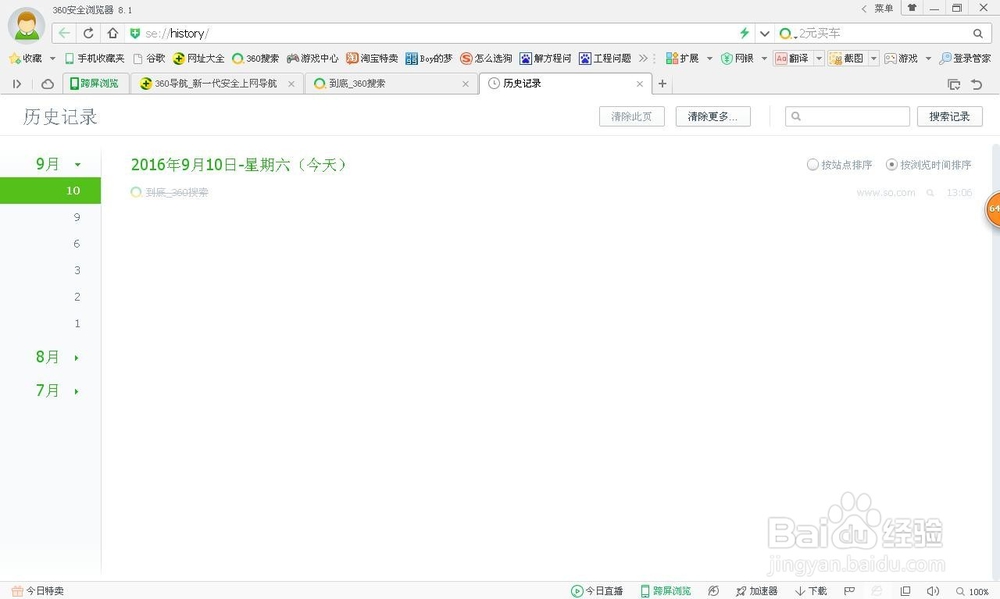Open 解方程问 bookmark
This screenshot has height=599, width=1000.
(x=545, y=58)
